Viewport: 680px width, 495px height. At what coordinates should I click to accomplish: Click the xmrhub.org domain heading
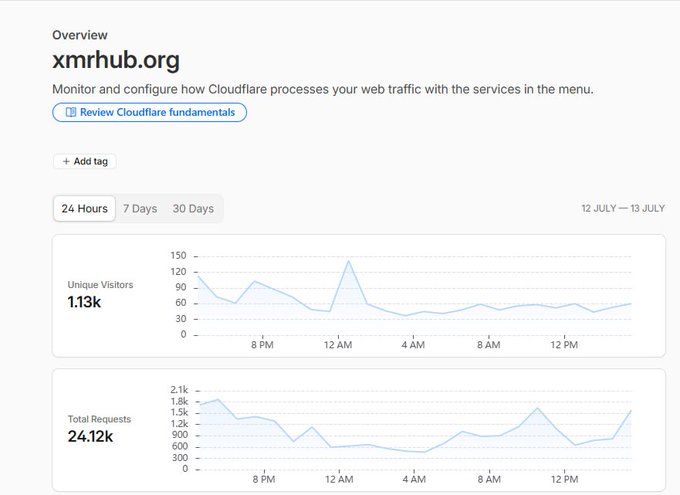point(116,60)
